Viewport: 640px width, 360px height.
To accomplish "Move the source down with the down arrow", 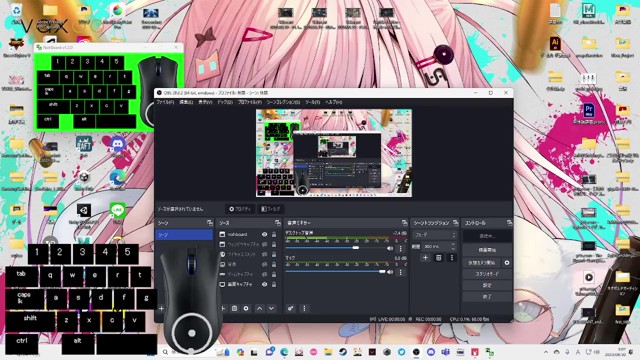I will pos(271,309).
